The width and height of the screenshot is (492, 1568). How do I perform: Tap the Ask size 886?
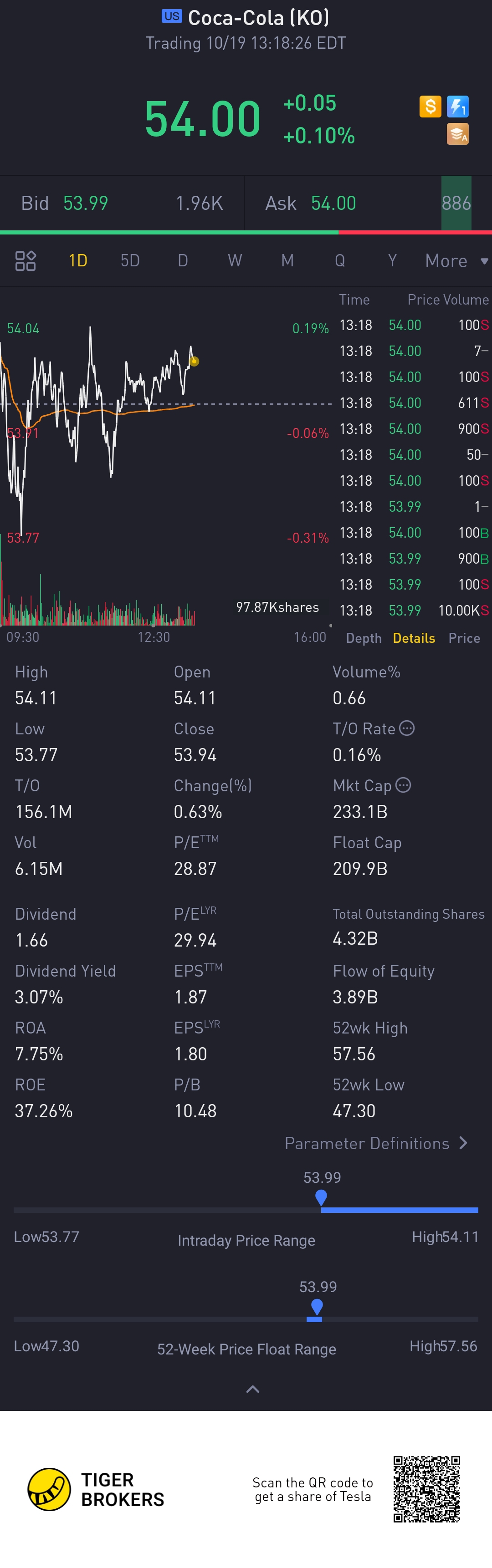[x=456, y=204]
